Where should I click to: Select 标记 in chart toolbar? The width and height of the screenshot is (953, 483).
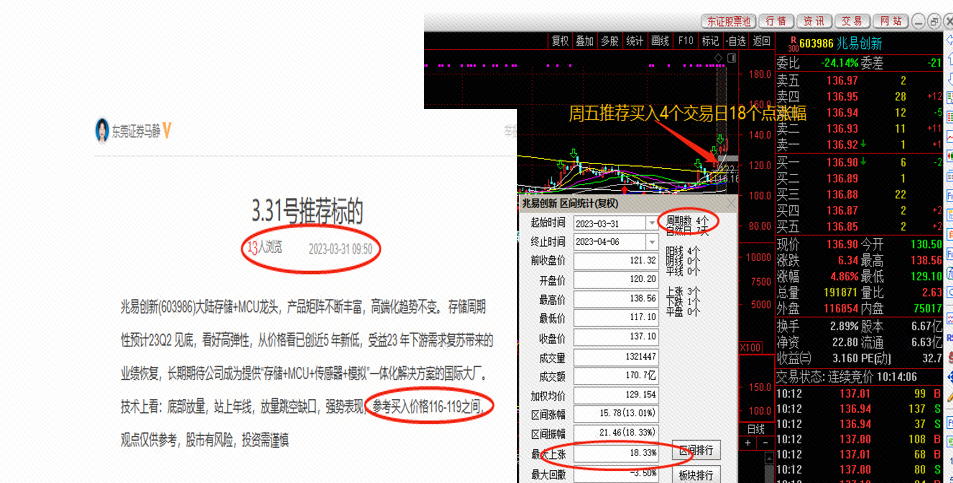[710, 41]
